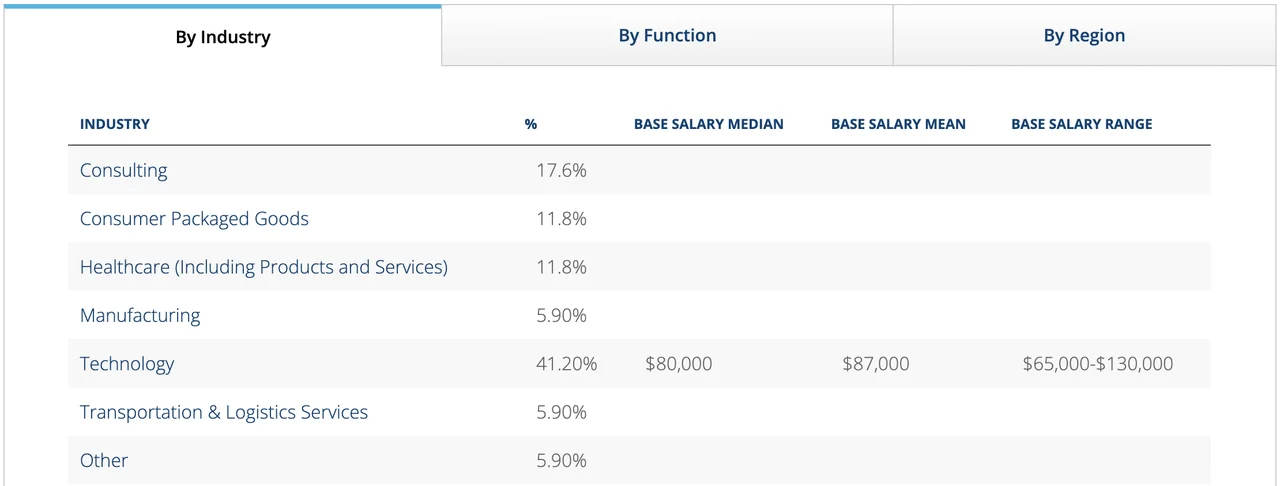Click Healthcare (Including Products and Services)
1280x486 pixels.
pos(264,267)
